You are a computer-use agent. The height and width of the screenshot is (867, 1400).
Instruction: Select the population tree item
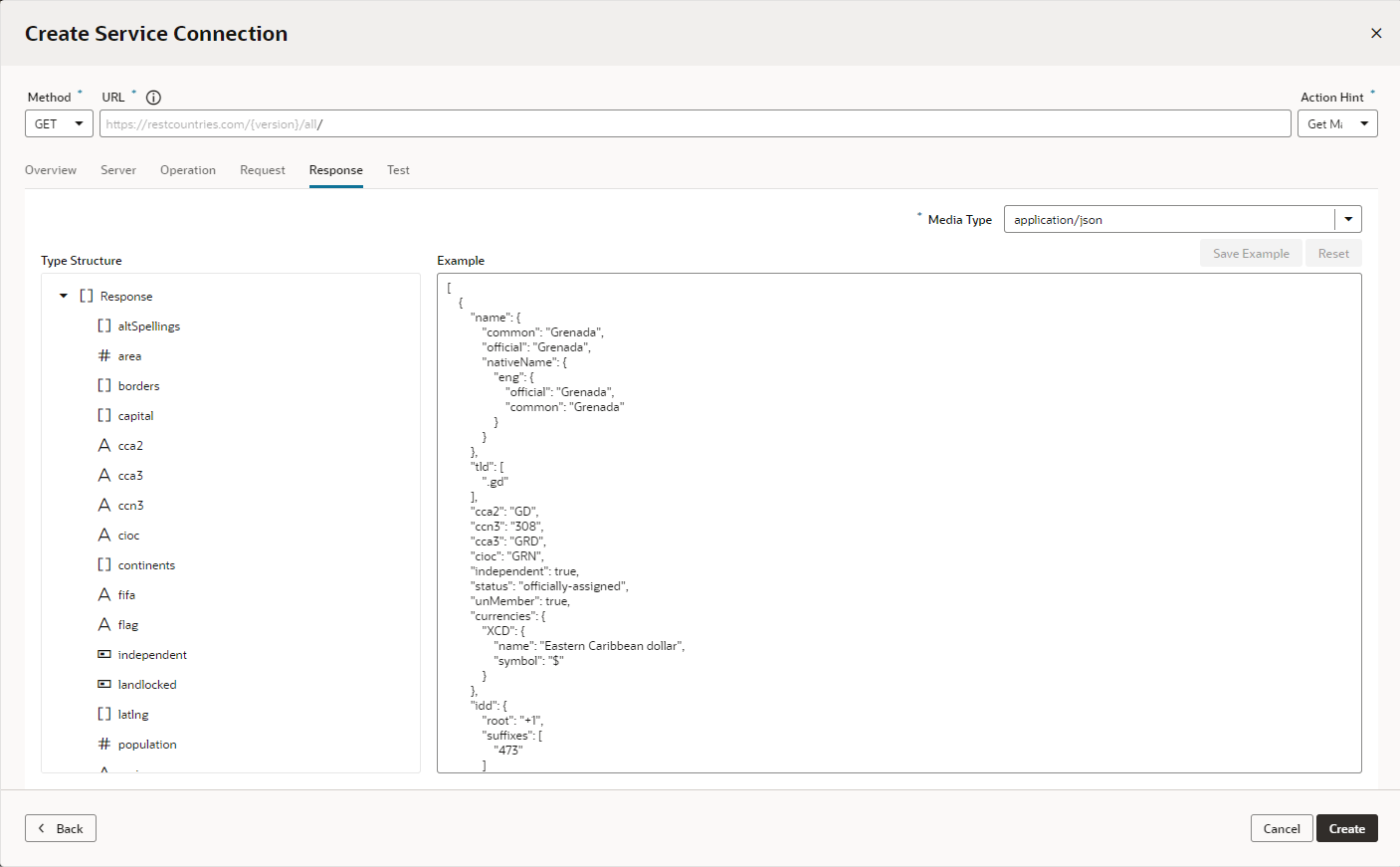(147, 745)
